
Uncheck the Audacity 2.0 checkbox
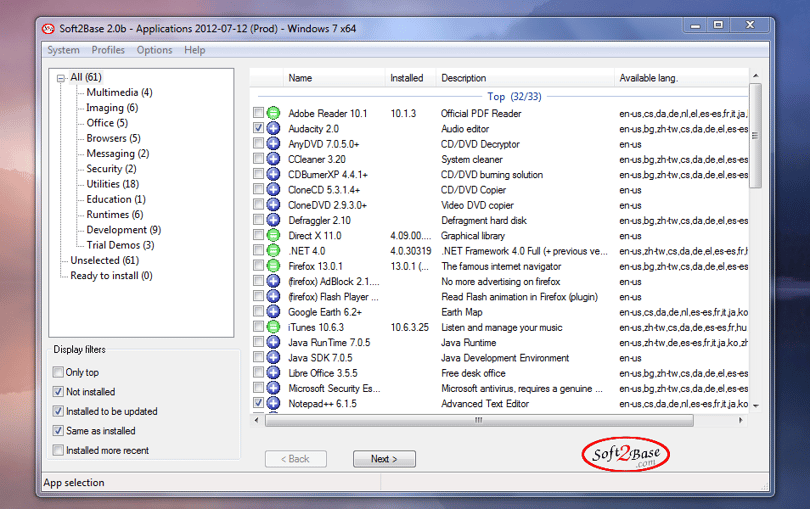pos(258,127)
